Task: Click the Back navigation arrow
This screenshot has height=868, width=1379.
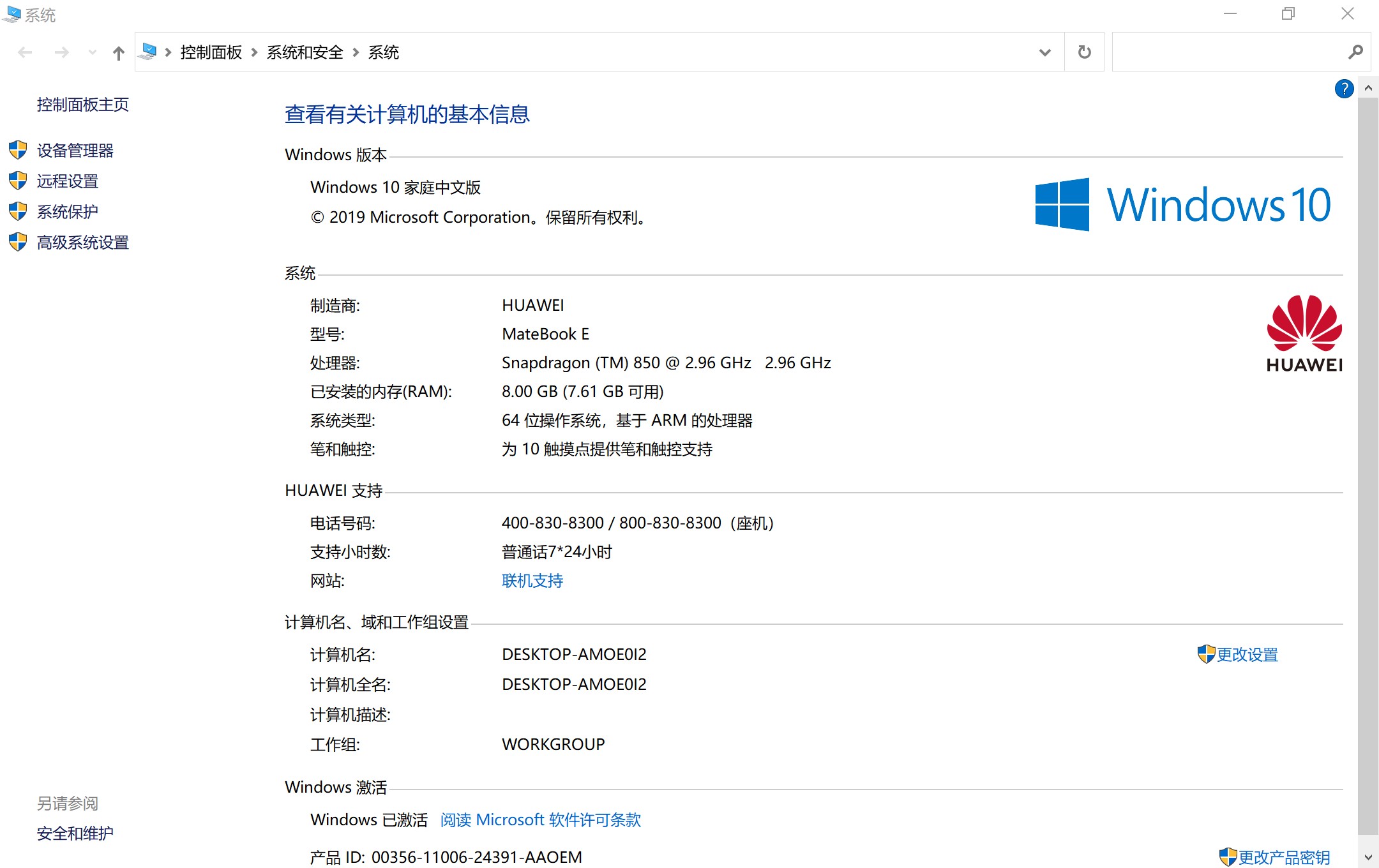Action: pos(25,52)
